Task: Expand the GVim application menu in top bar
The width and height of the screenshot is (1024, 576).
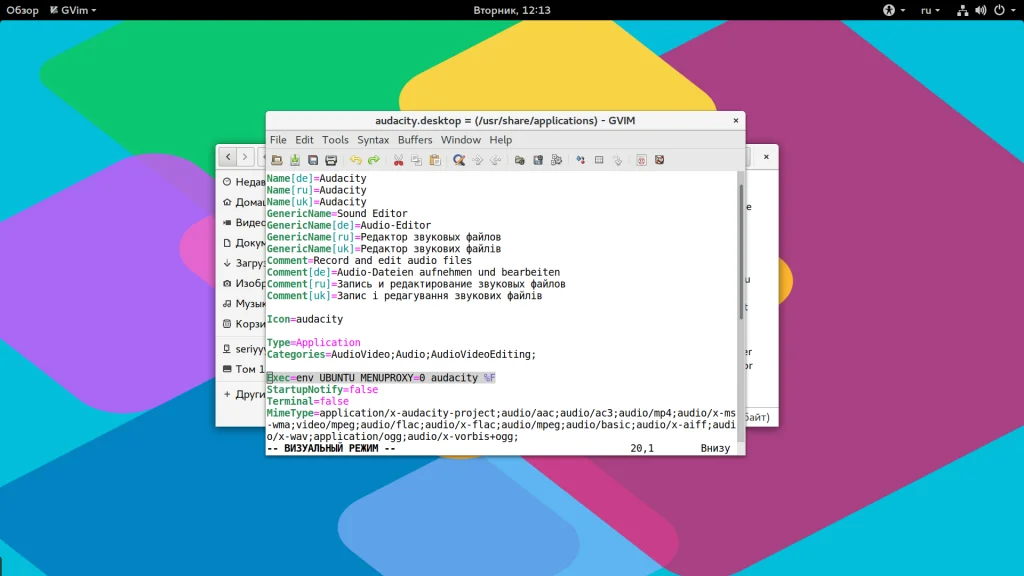Action: coord(76,10)
